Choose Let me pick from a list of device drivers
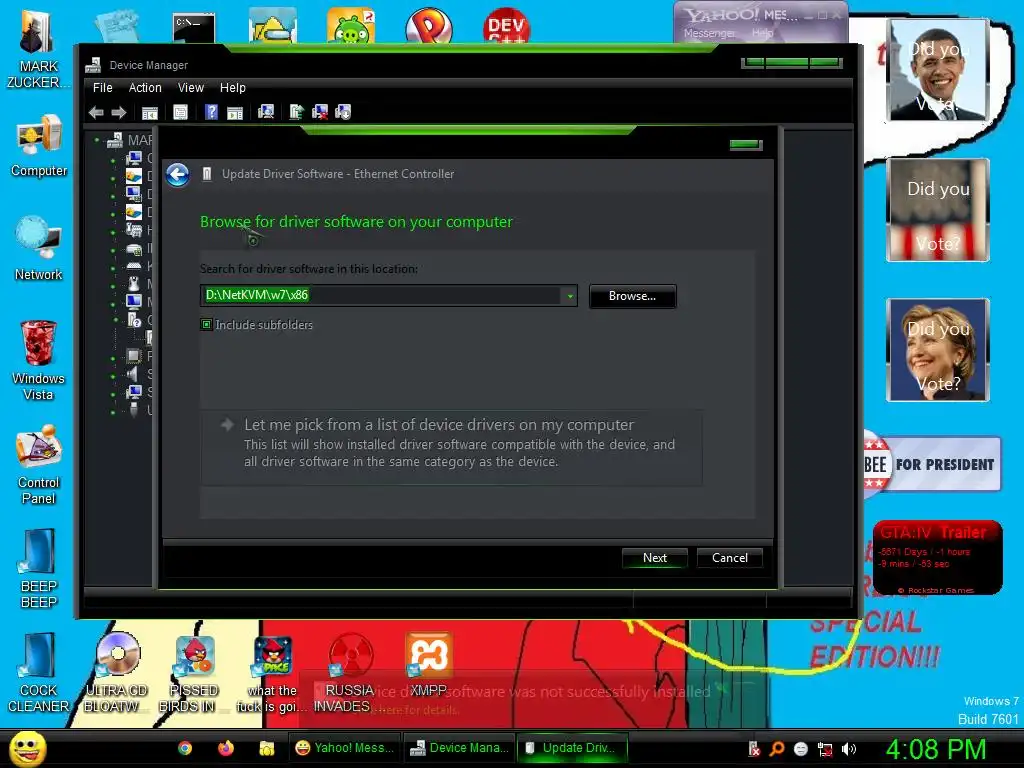The image size is (1024, 768). tap(451, 447)
